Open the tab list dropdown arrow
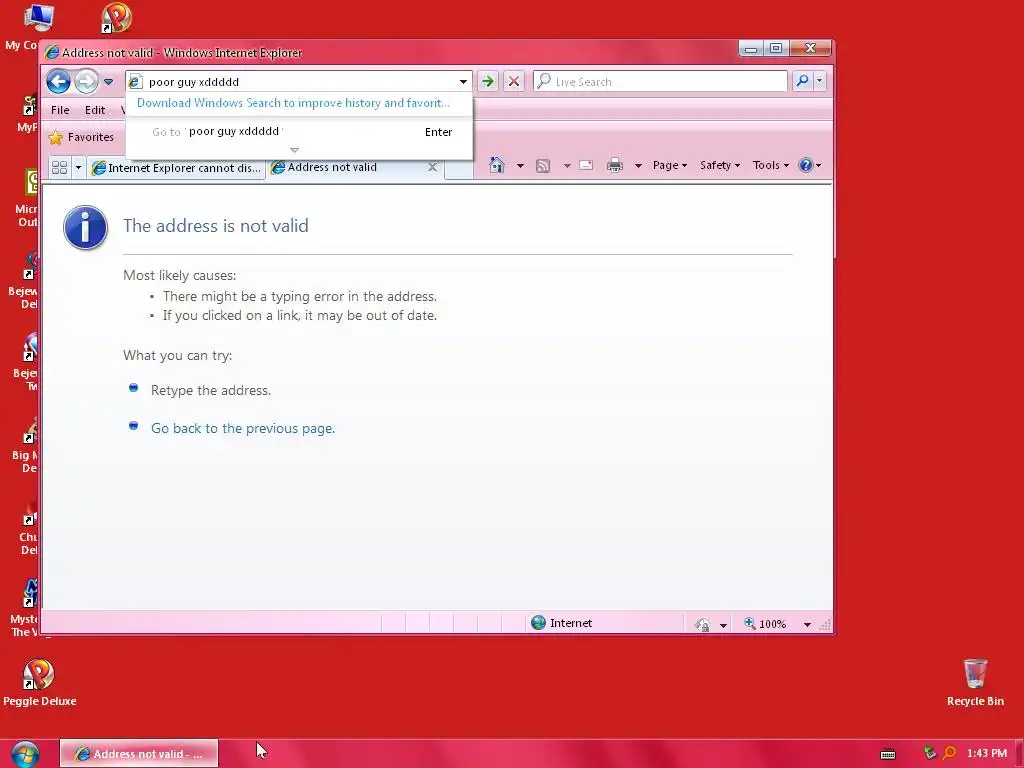Screen dimensions: 1024x768 (x=78, y=168)
